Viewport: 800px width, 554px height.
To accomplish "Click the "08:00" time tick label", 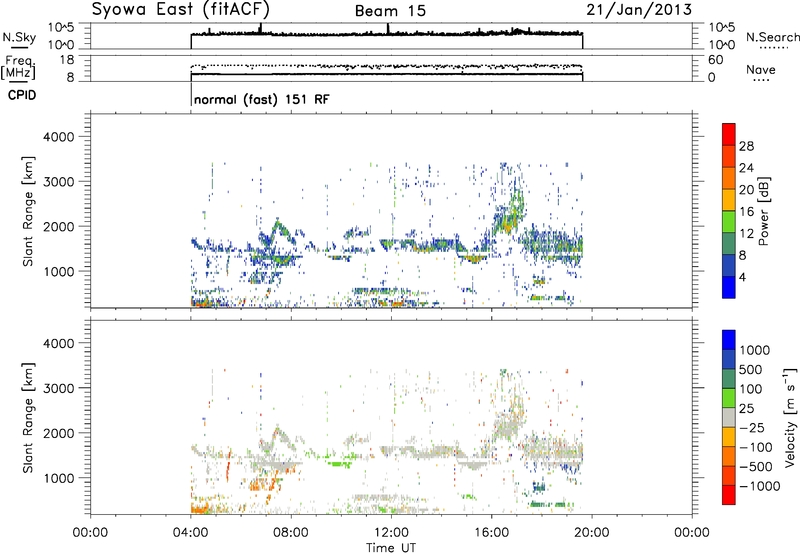I will point(291,533).
